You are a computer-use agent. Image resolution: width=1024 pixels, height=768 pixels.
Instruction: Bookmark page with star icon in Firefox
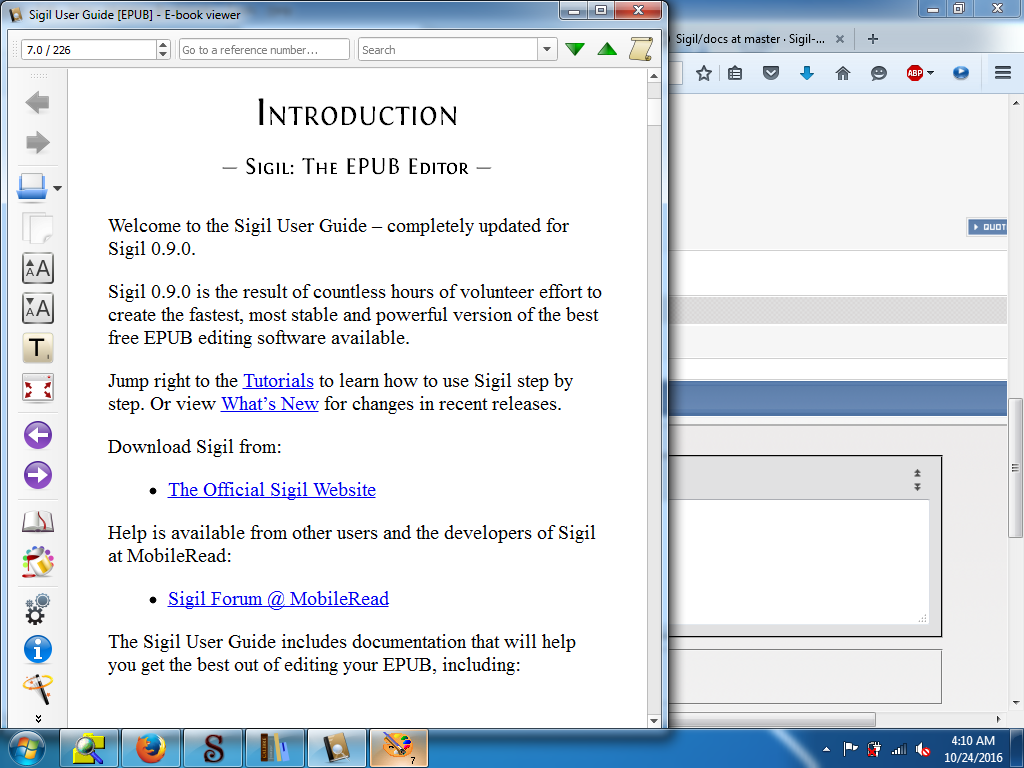[x=703, y=73]
